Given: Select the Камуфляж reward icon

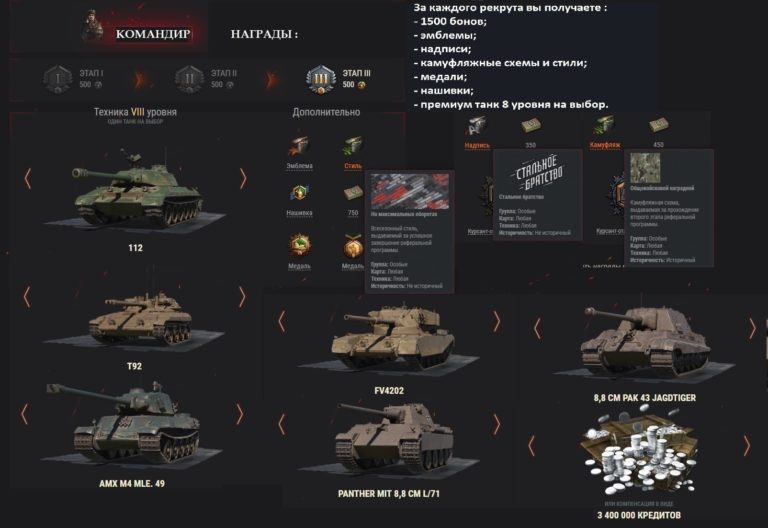Looking at the screenshot, I should tap(604, 127).
